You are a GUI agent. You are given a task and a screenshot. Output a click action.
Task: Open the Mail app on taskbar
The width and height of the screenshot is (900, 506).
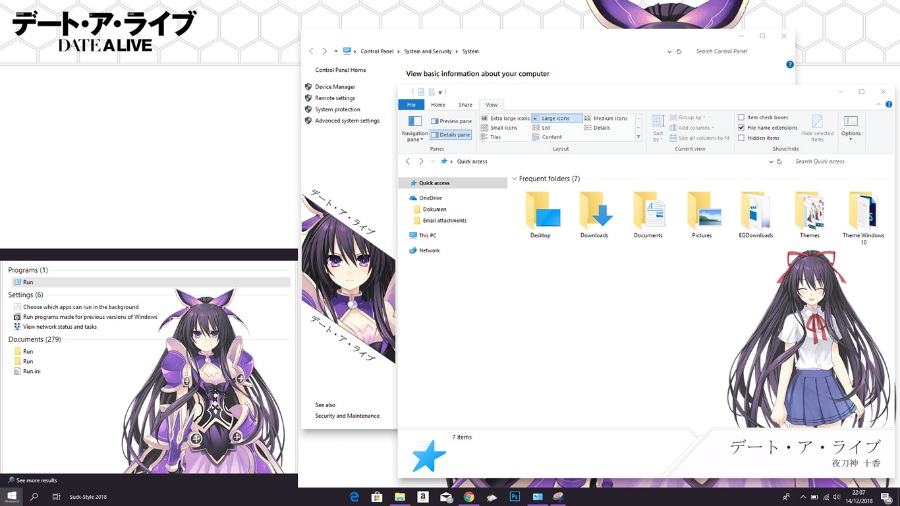coord(446,497)
